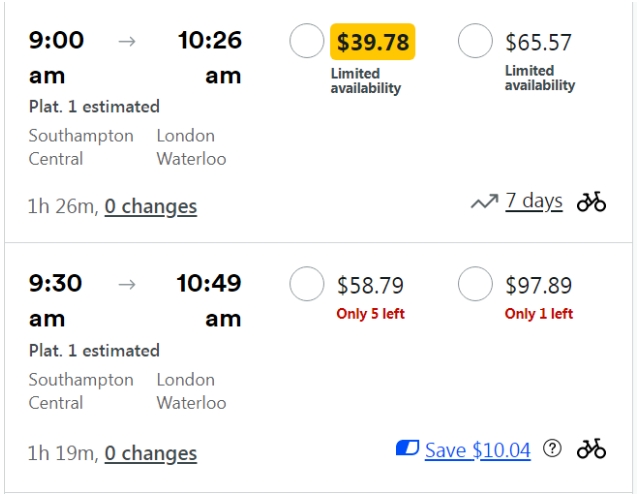639x498 pixels.
Task: Click the "Only 1 left" warning text
Action: click(539, 314)
